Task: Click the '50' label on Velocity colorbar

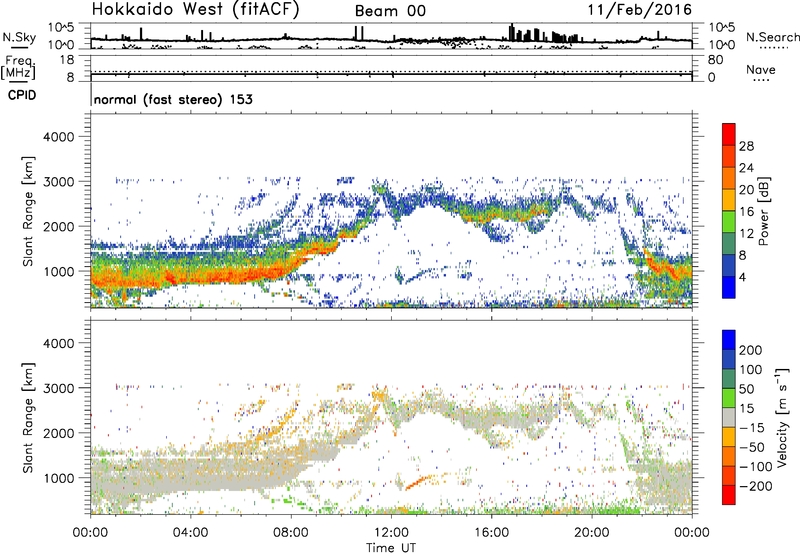Action: pyautogui.click(x=746, y=389)
